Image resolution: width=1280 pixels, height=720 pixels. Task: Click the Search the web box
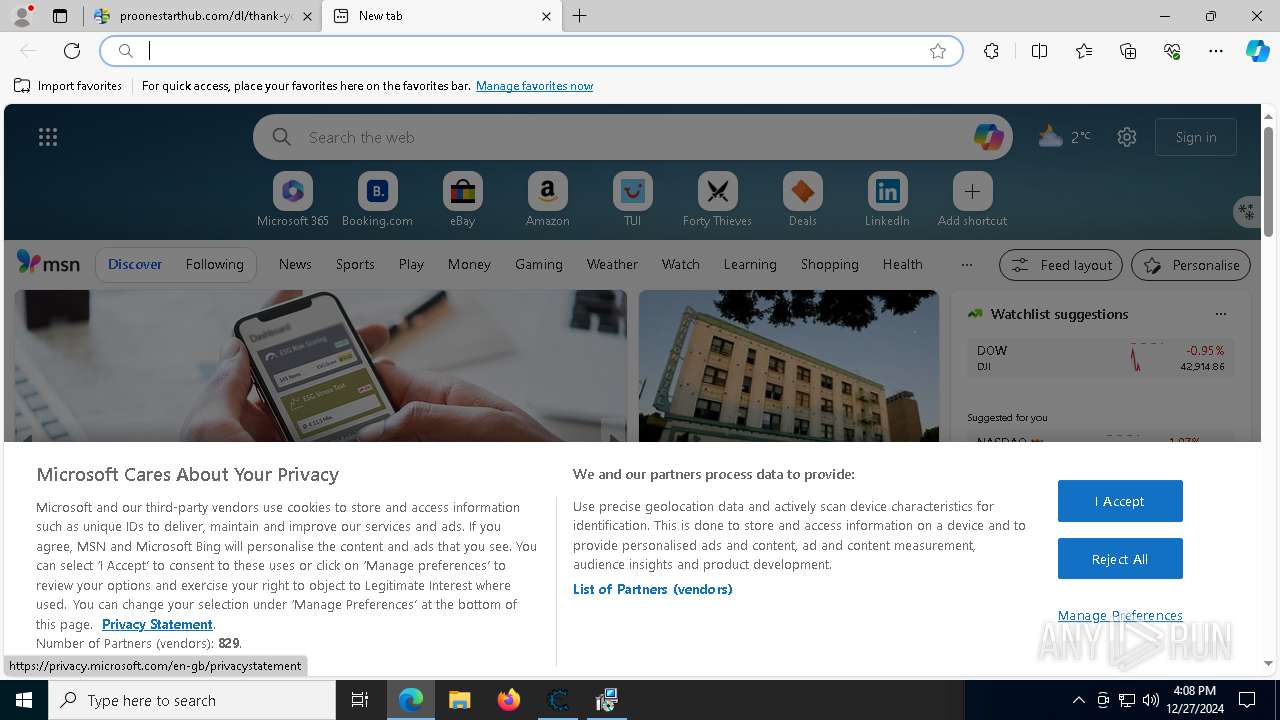[x=633, y=137]
